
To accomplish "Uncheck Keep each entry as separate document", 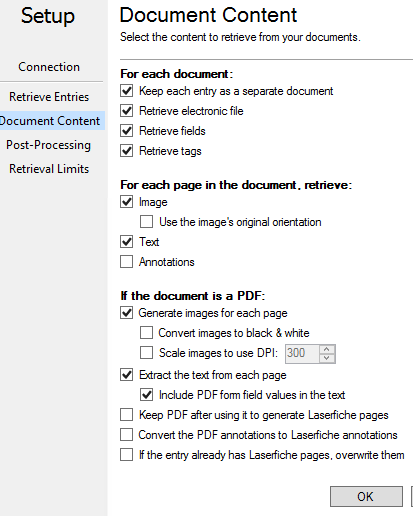I will pyautogui.click(x=126, y=91).
